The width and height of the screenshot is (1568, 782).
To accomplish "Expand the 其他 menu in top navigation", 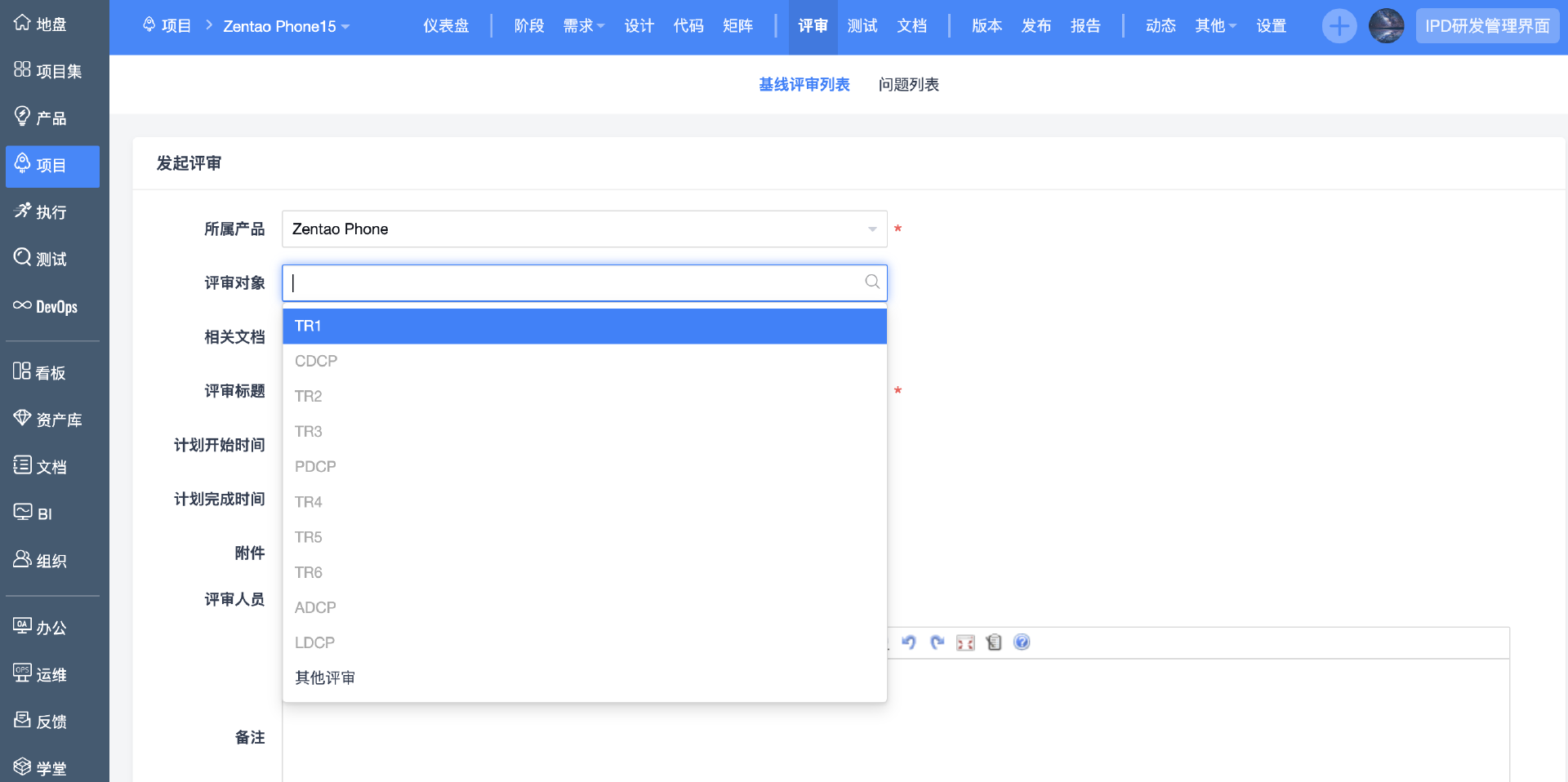I will [1215, 26].
